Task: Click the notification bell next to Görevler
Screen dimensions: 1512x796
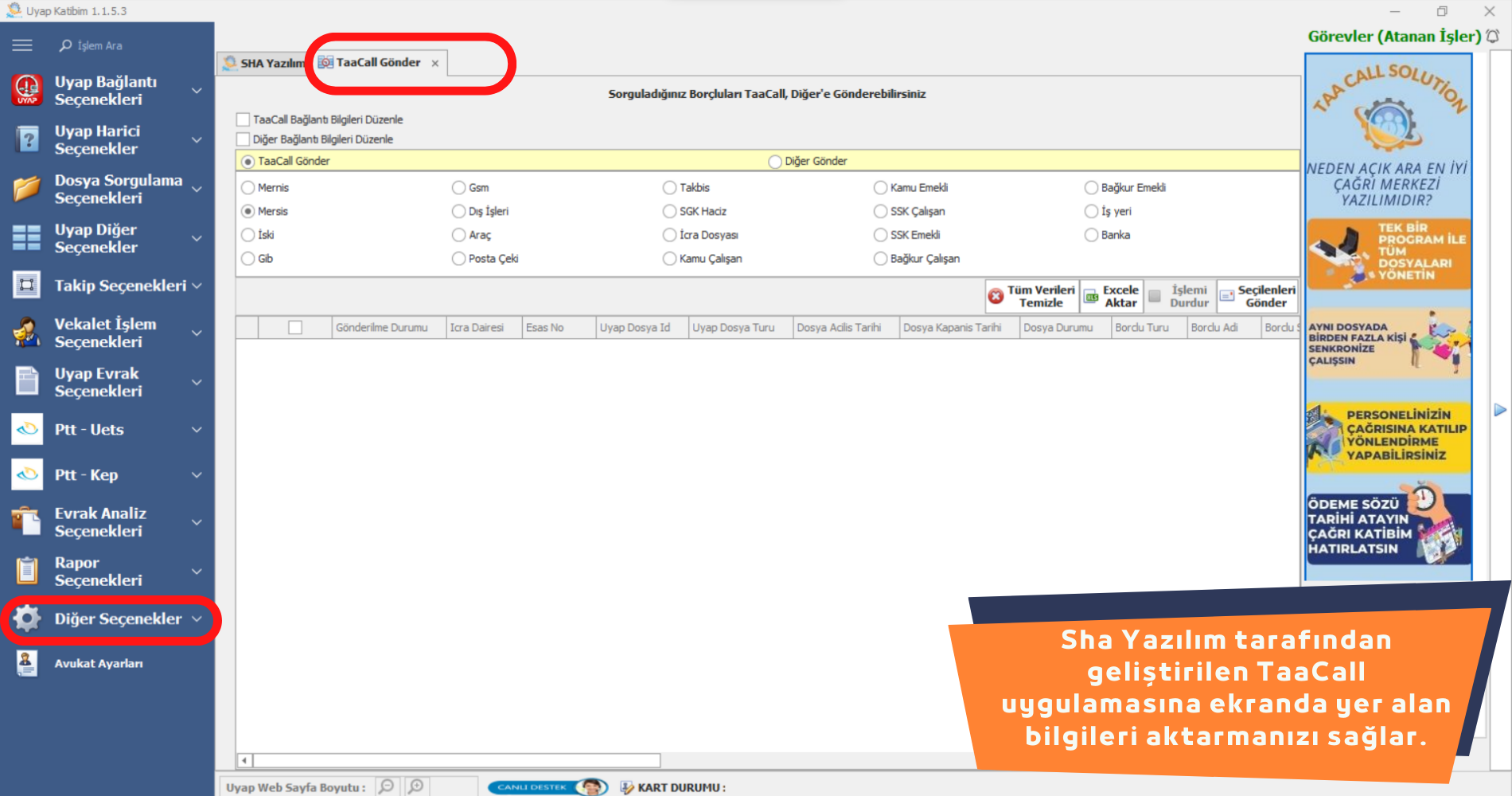Action: [x=1493, y=36]
